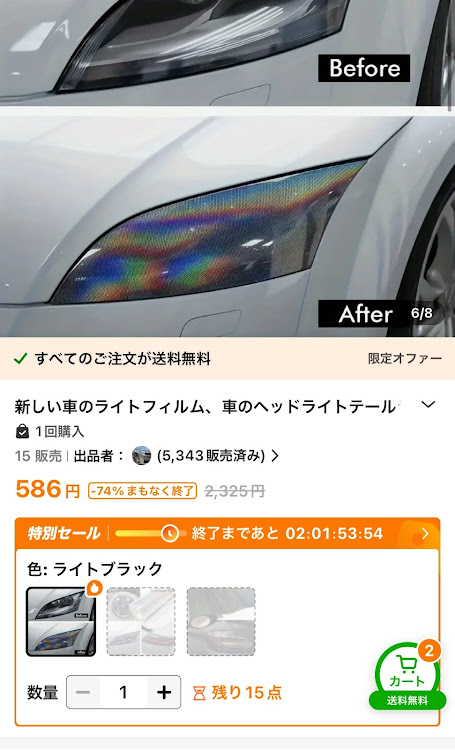This screenshot has height=750, width=455.
Task: Click the 特別セール banner label
Action: [64, 533]
